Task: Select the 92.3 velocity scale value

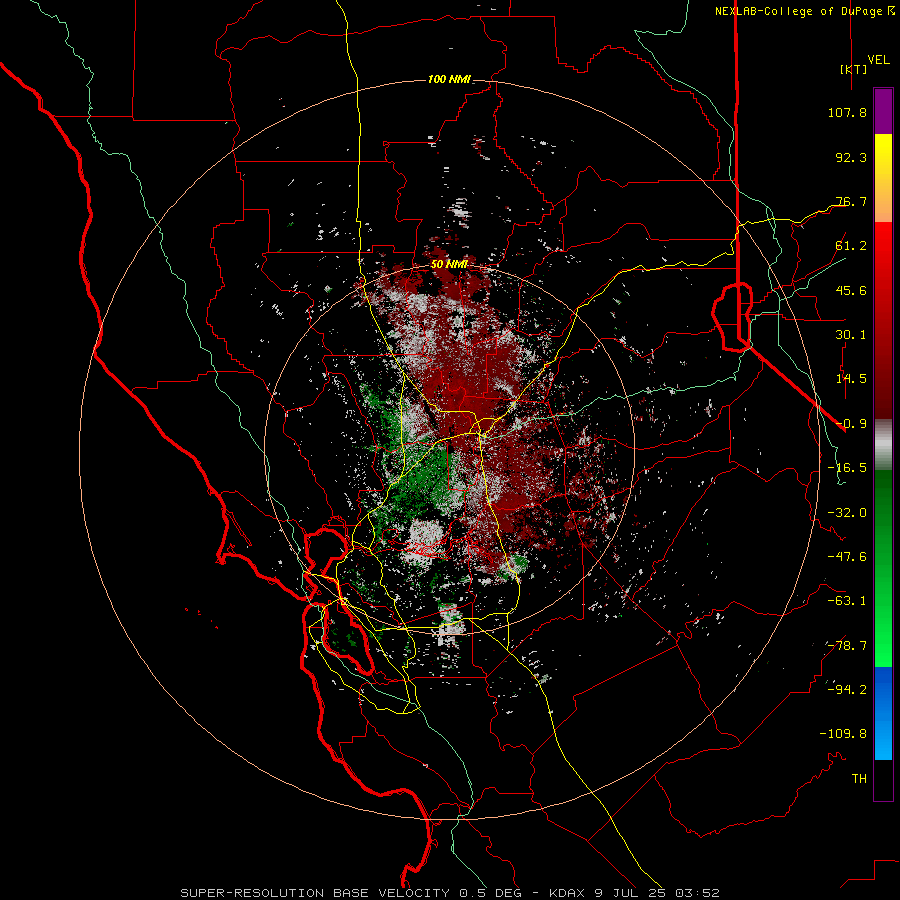Action: click(851, 157)
